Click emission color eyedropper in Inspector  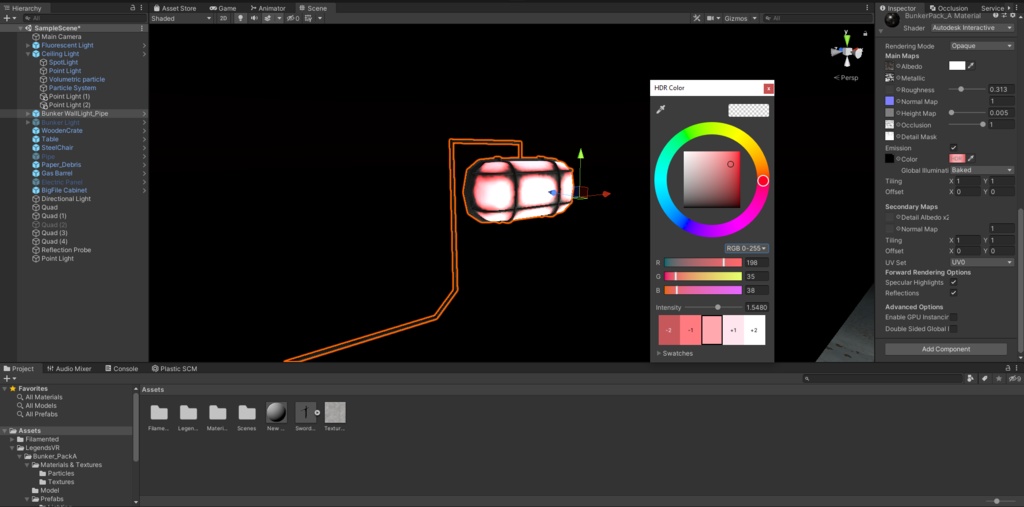click(x=971, y=159)
